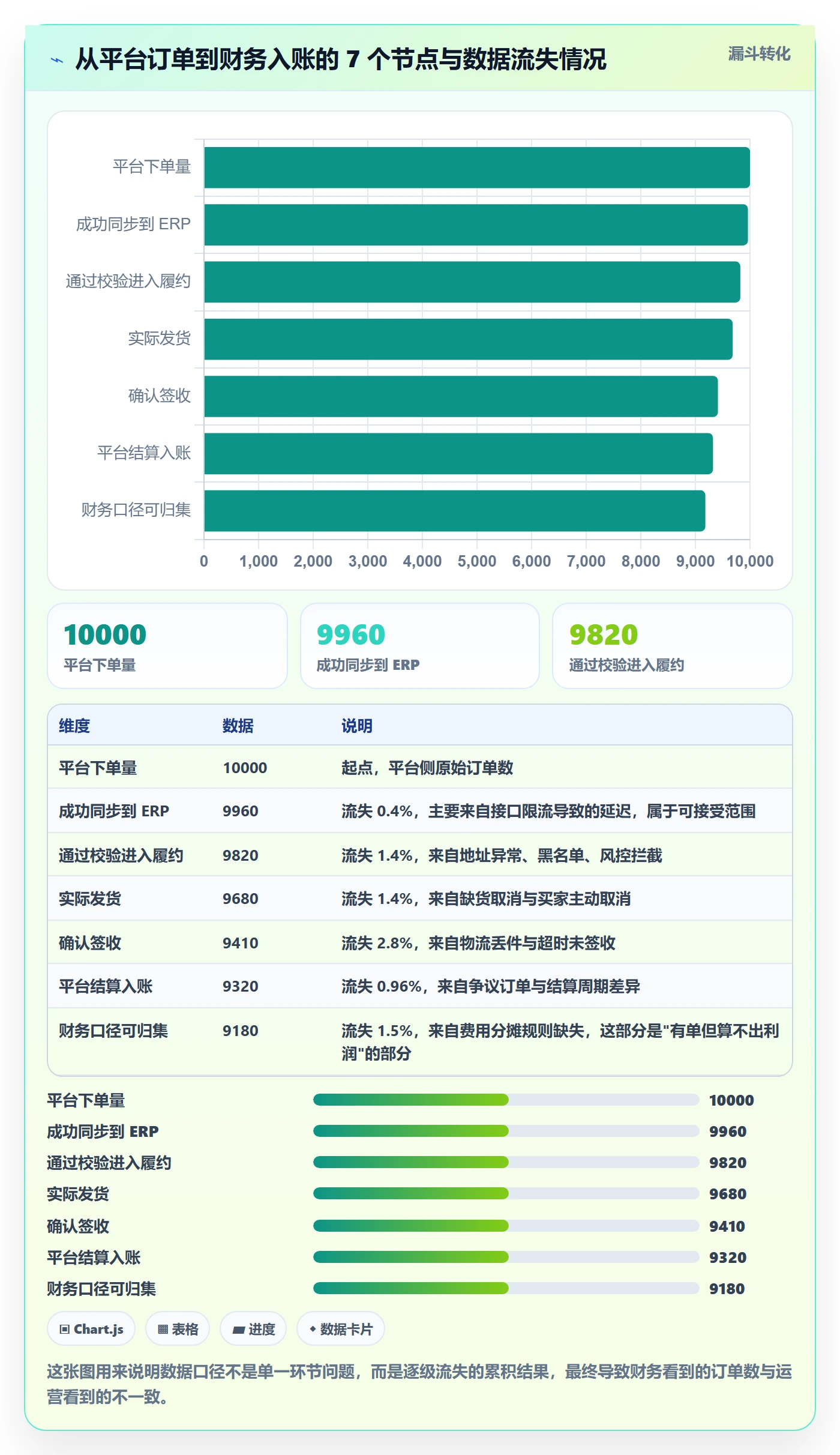Click the 维度 column header
The image size is (840, 1455).
pyautogui.click(x=74, y=726)
